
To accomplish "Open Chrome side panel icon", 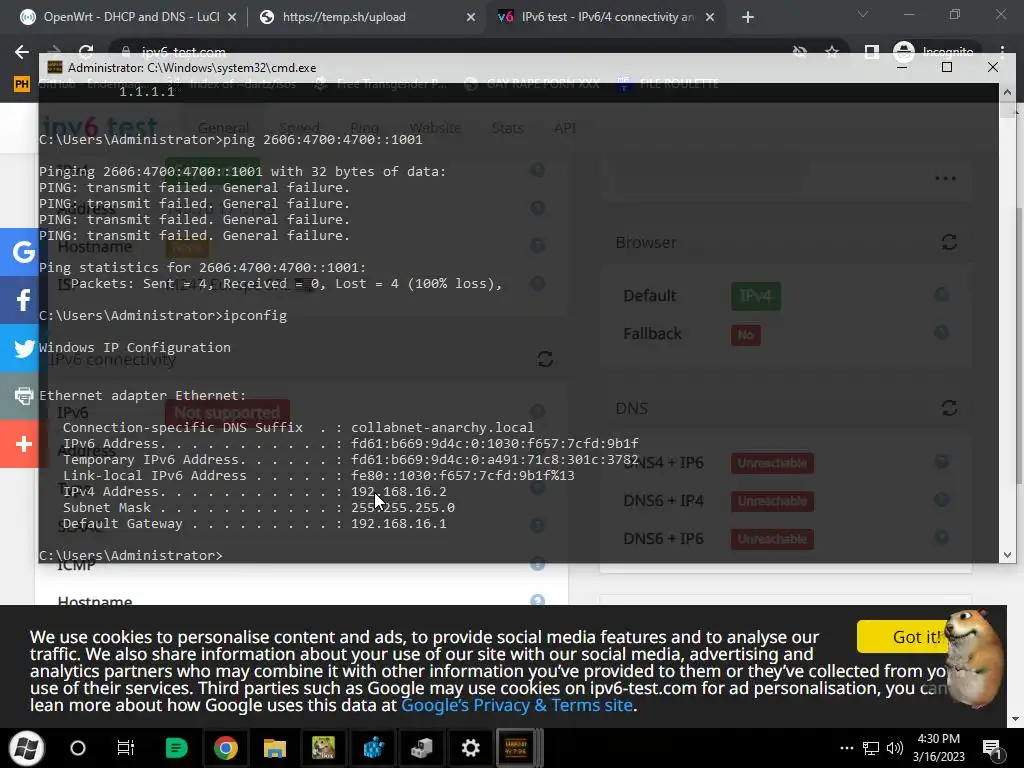I will pyautogui.click(x=871, y=52).
